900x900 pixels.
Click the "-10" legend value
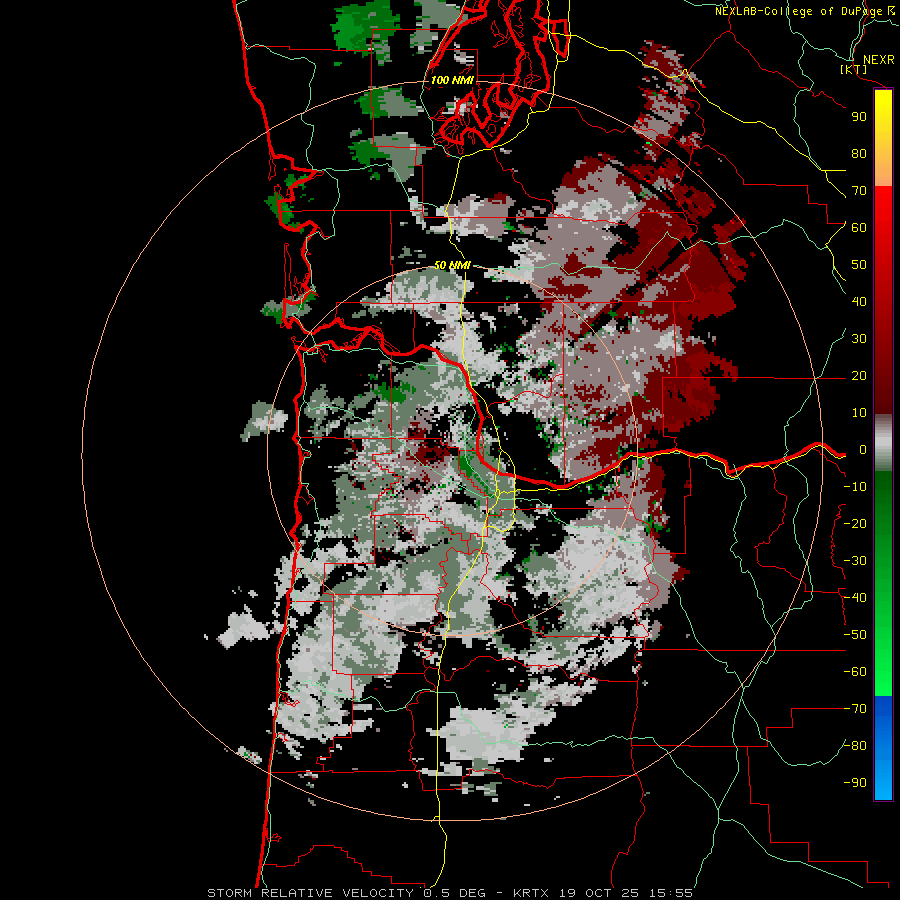[x=855, y=487]
